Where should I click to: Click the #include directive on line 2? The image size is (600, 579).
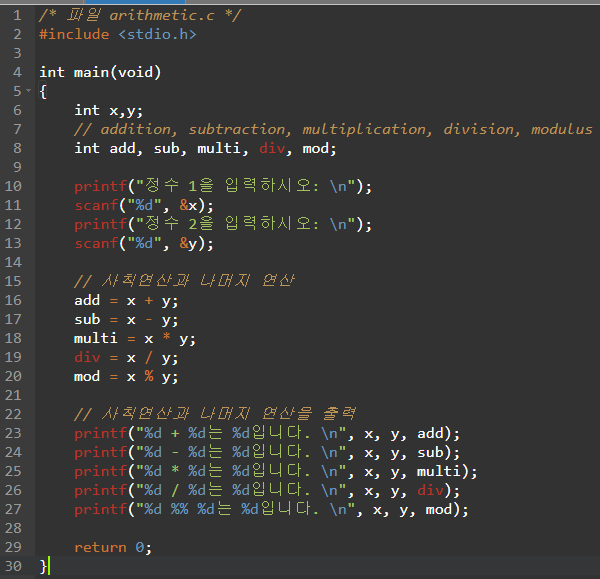click(x=74, y=34)
